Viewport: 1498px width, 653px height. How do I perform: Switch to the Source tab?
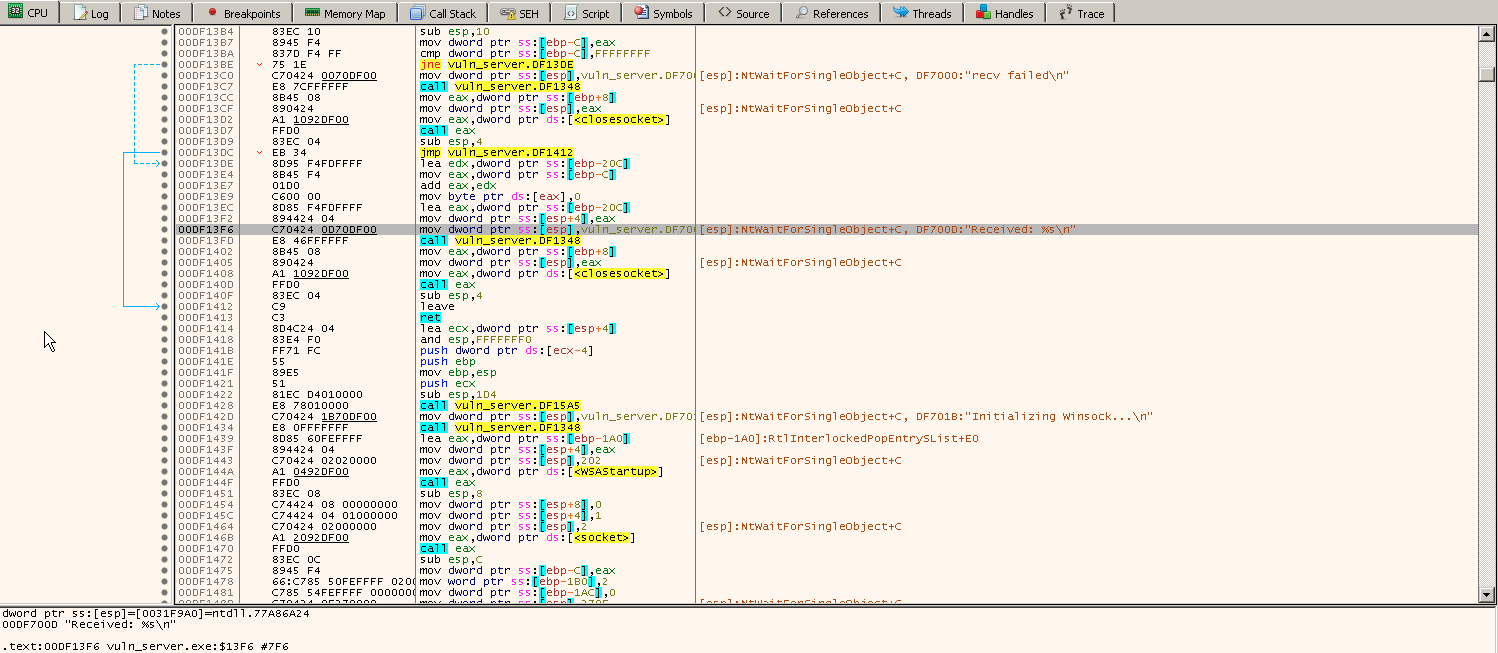(743, 13)
